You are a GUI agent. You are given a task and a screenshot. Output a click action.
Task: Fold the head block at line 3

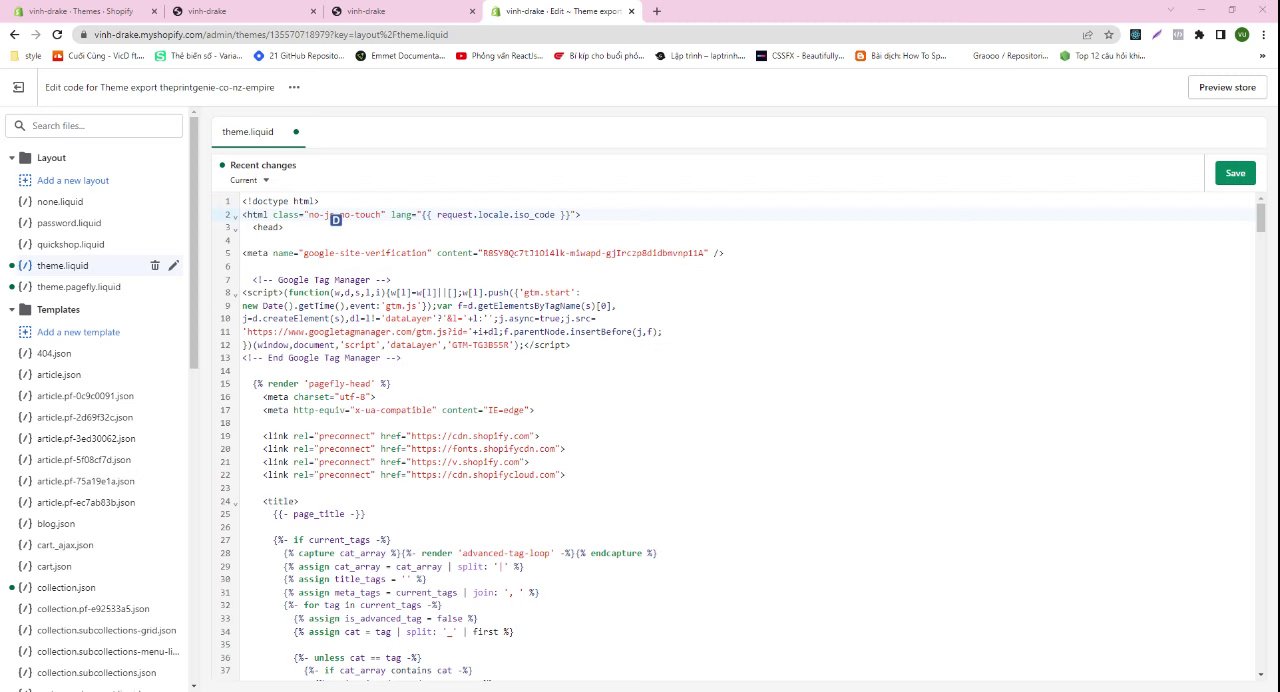tap(235, 228)
